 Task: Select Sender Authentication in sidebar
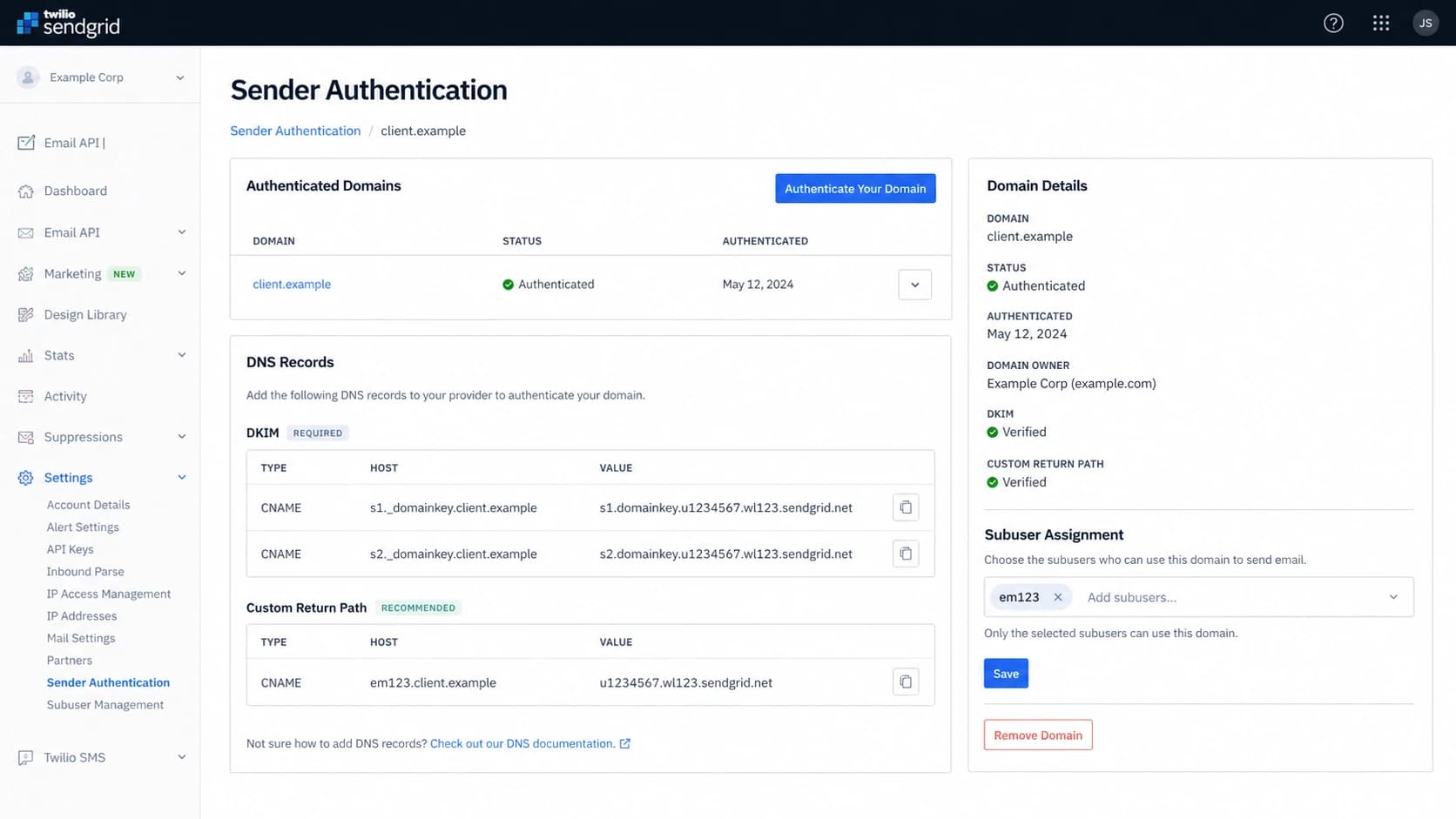tap(108, 682)
